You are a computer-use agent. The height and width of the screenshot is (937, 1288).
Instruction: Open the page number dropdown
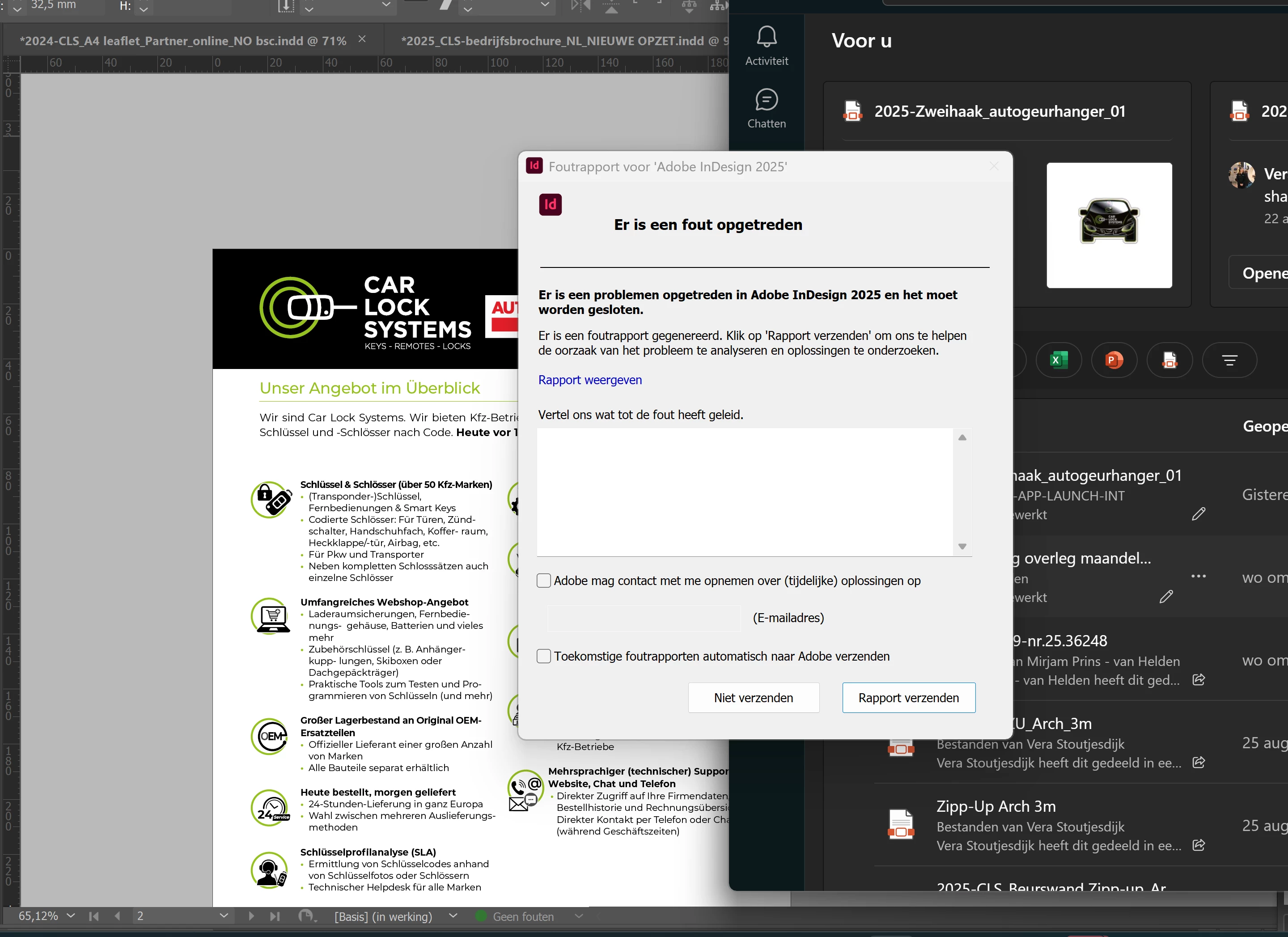click(224, 916)
